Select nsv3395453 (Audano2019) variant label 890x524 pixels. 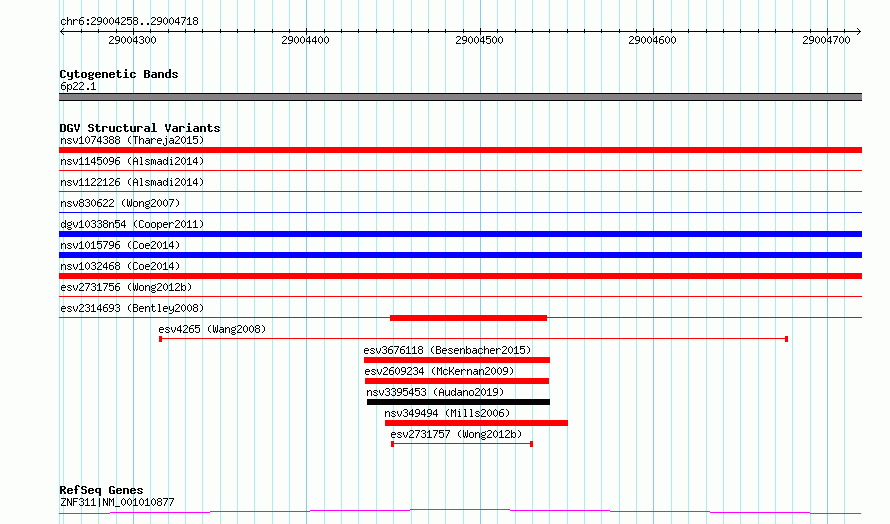tap(435, 392)
